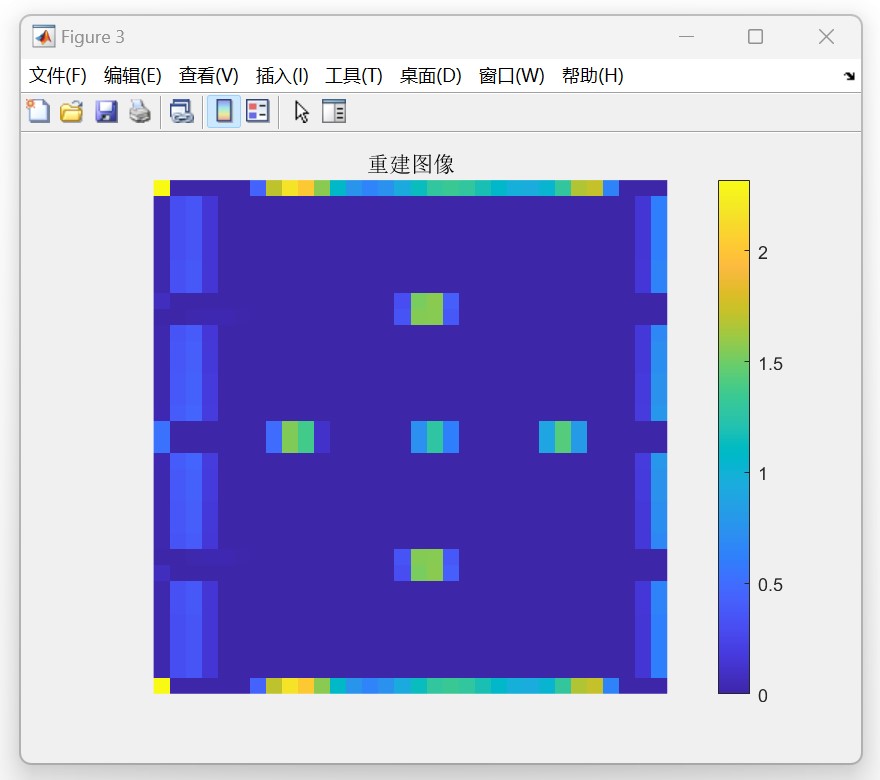
Task: Minimize the Figure 3 window
Action: [x=686, y=36]
